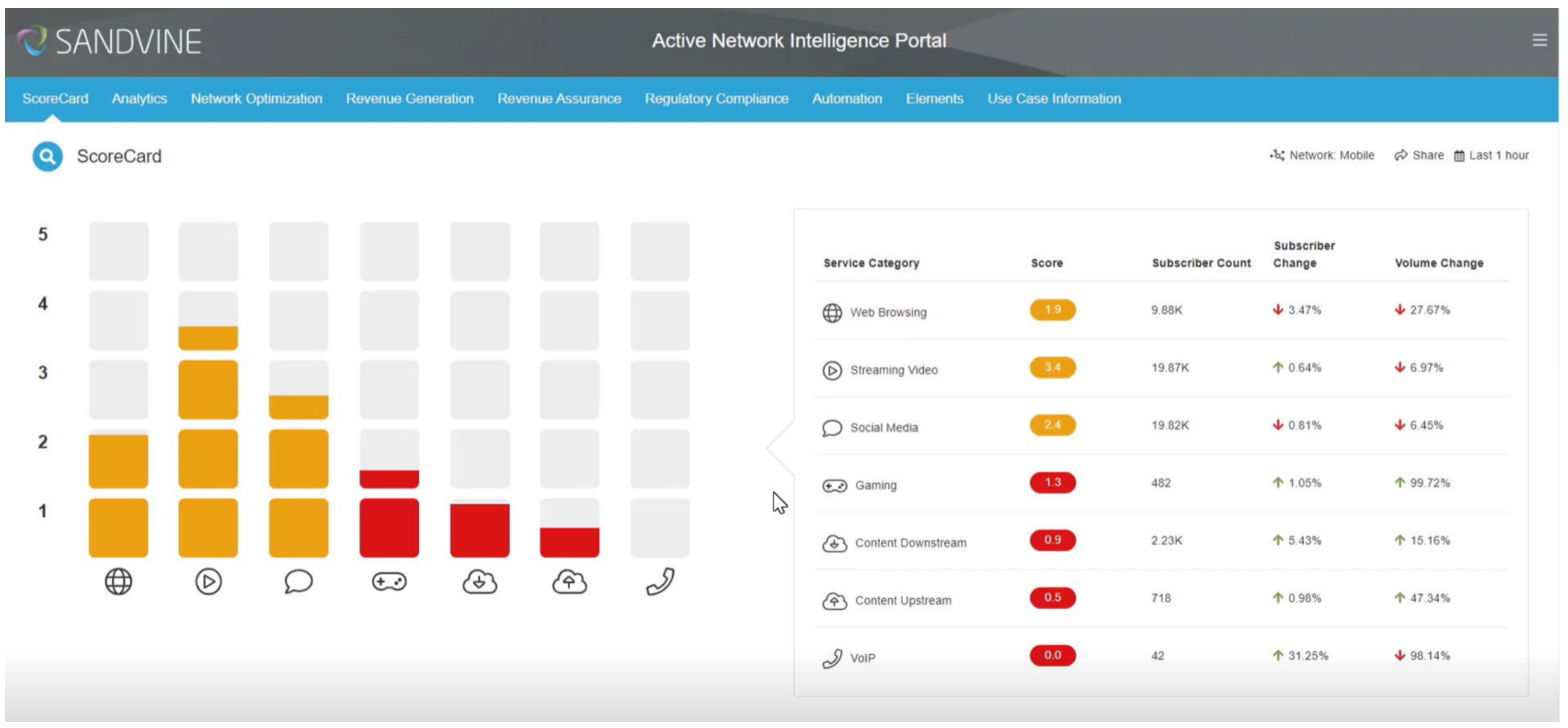Open the hamburger menu in the header

(1540, 40)
